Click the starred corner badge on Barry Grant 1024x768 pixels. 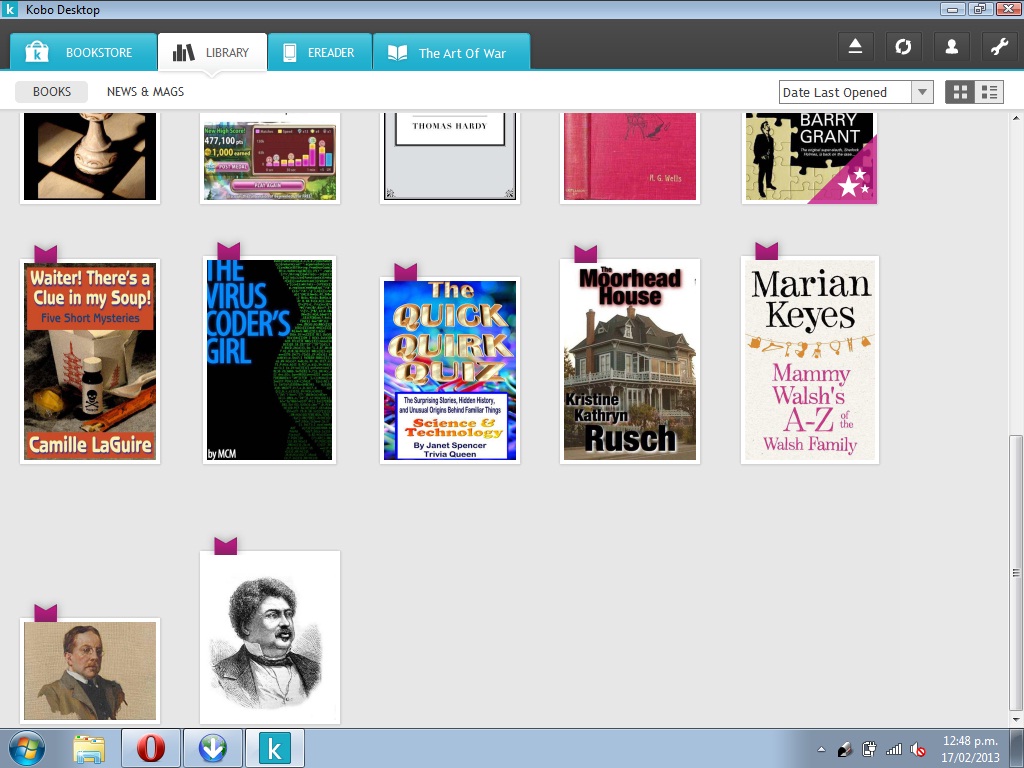pos(852,180)
